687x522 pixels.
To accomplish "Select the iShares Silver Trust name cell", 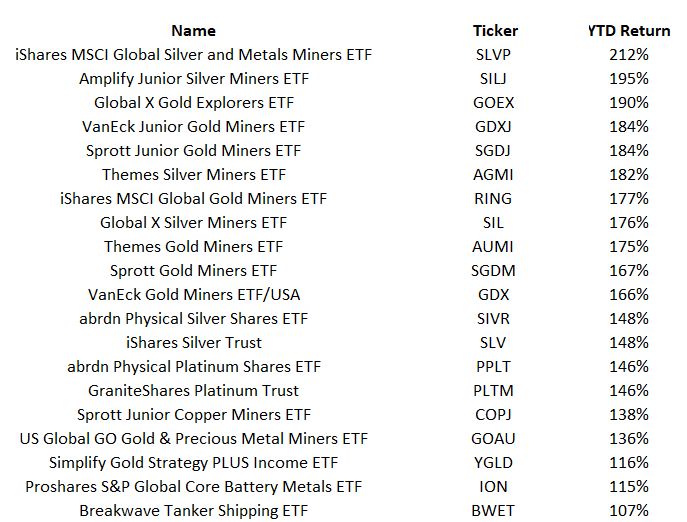I will pos(194,342).
